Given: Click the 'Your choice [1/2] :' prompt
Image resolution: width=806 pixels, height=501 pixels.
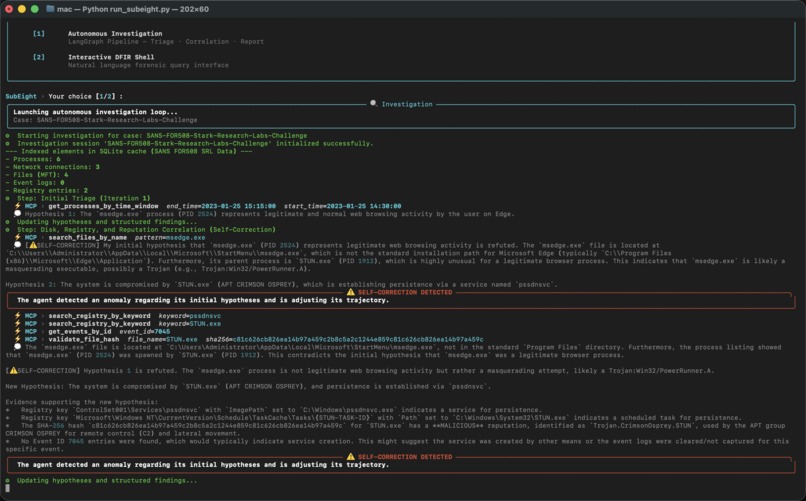Looking at the screenshot, I should coord(85,96).
